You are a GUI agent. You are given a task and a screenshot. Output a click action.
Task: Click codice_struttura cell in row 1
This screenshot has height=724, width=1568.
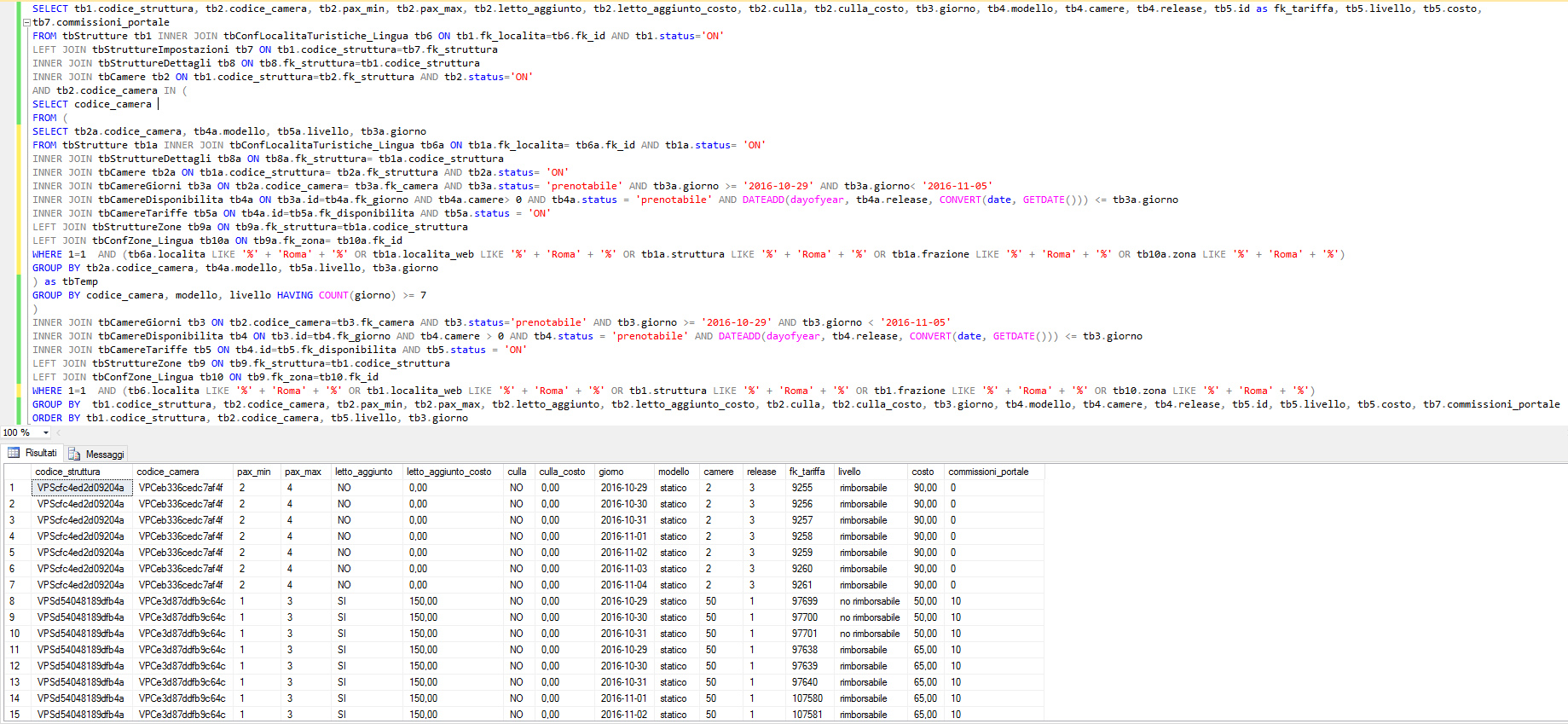click(82, 488)
